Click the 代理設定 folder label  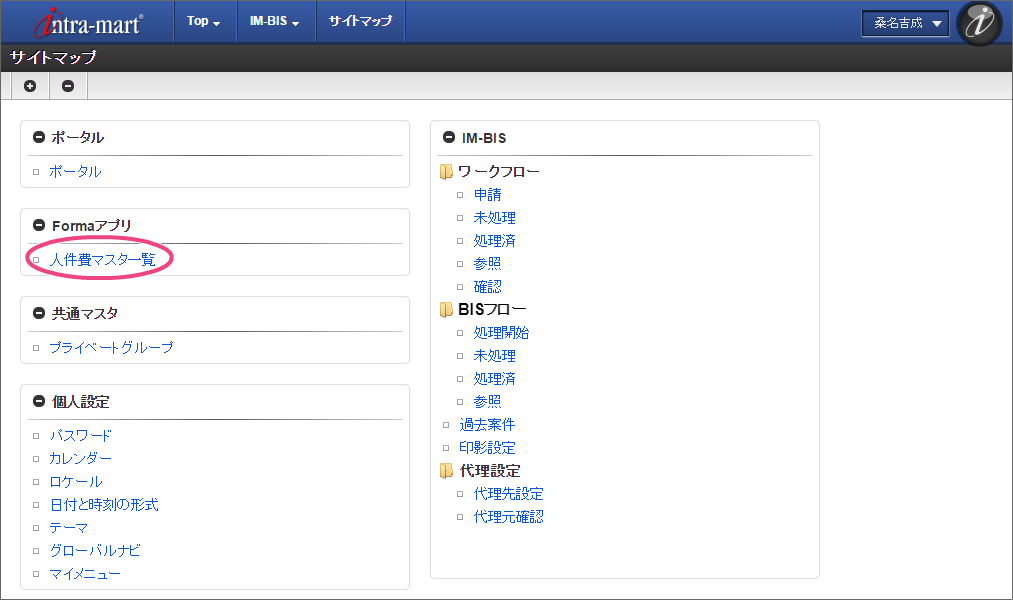[x=490, y=471]
